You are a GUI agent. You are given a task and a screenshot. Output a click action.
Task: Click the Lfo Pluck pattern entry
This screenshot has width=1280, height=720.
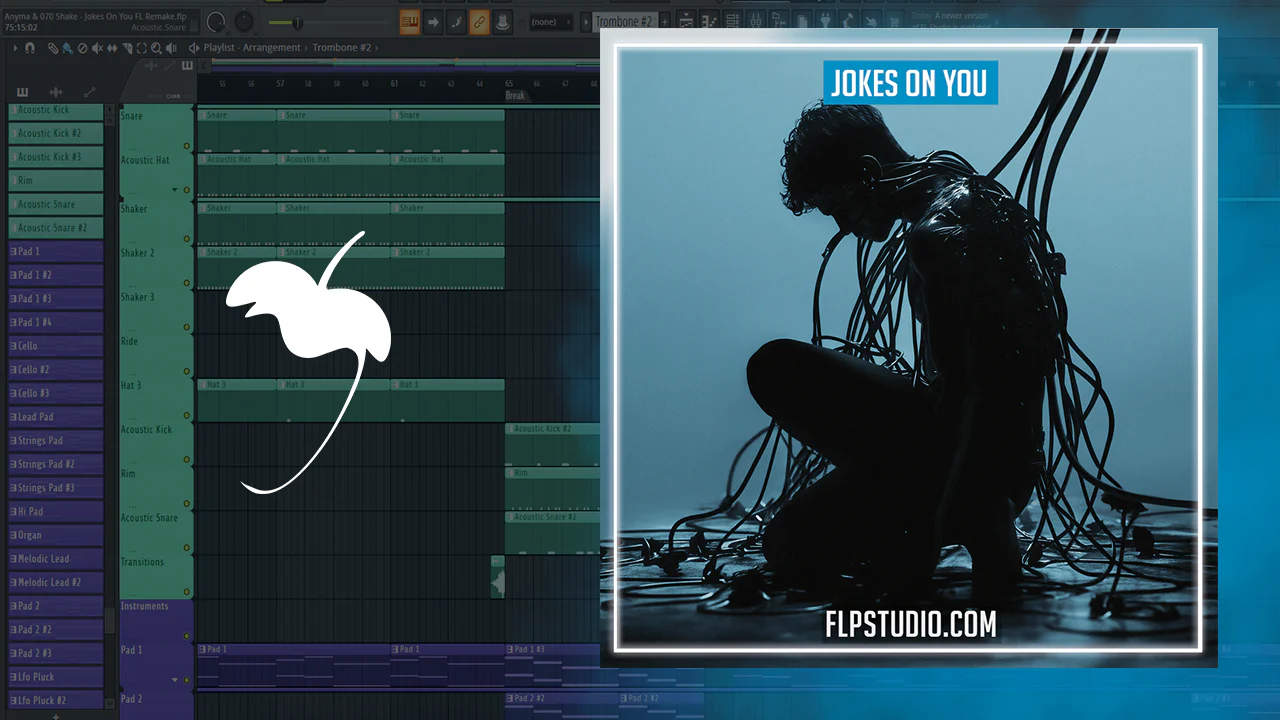[x=56, y=677]
